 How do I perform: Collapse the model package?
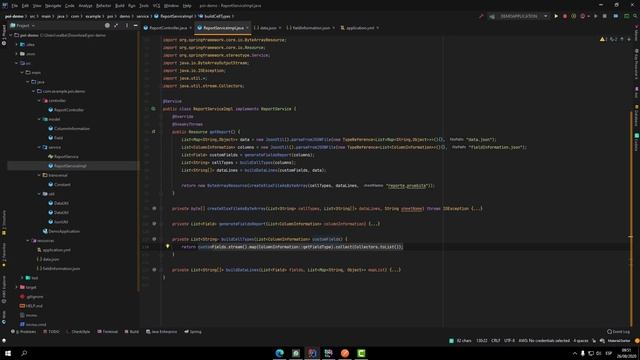tap(40, 119)
